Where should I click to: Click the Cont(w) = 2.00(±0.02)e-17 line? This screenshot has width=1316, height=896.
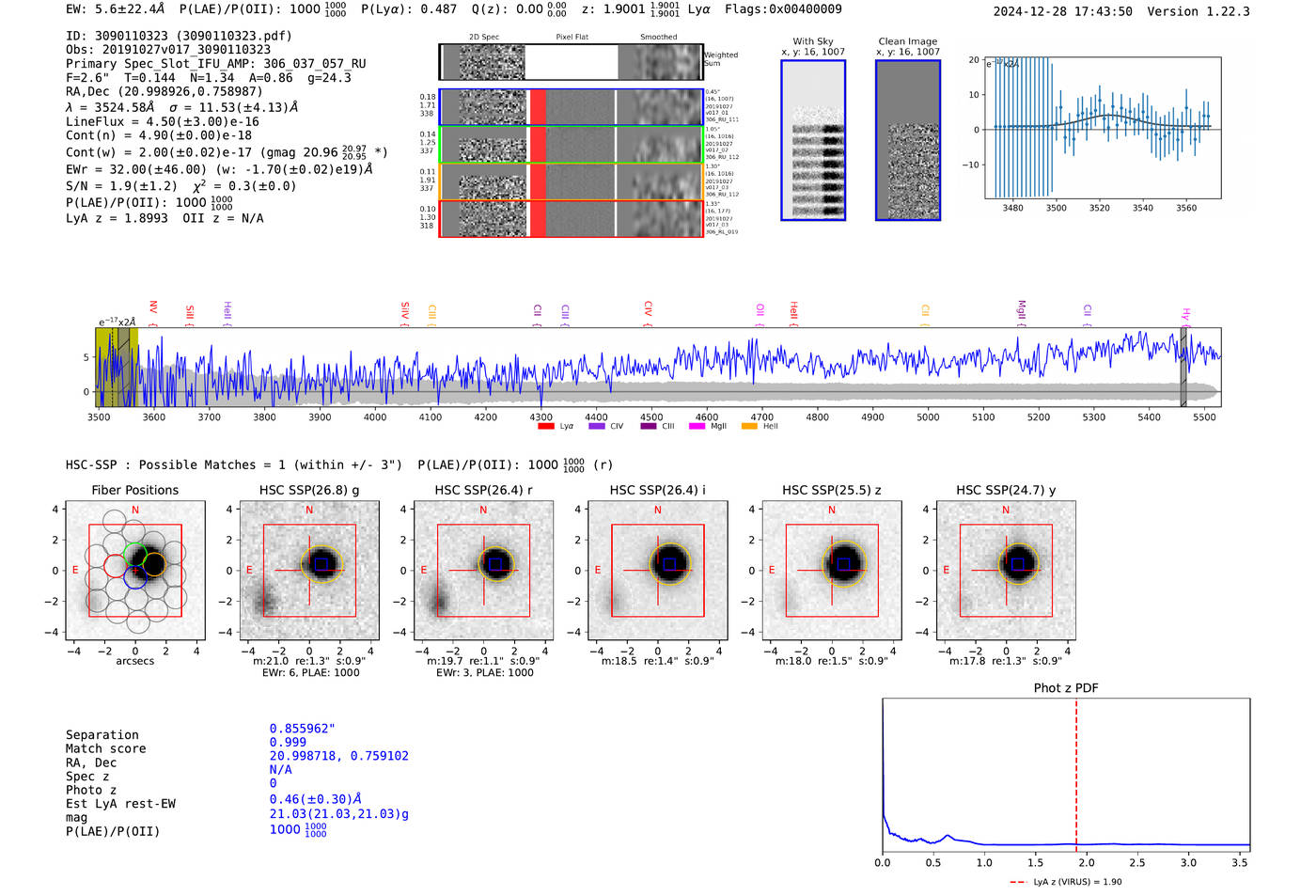(x=227, y=151)
